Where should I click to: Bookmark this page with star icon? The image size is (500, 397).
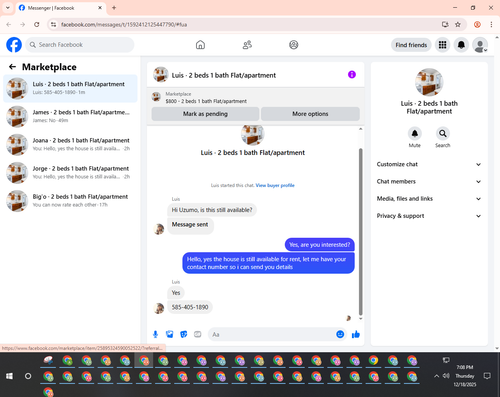coord(458,24)
